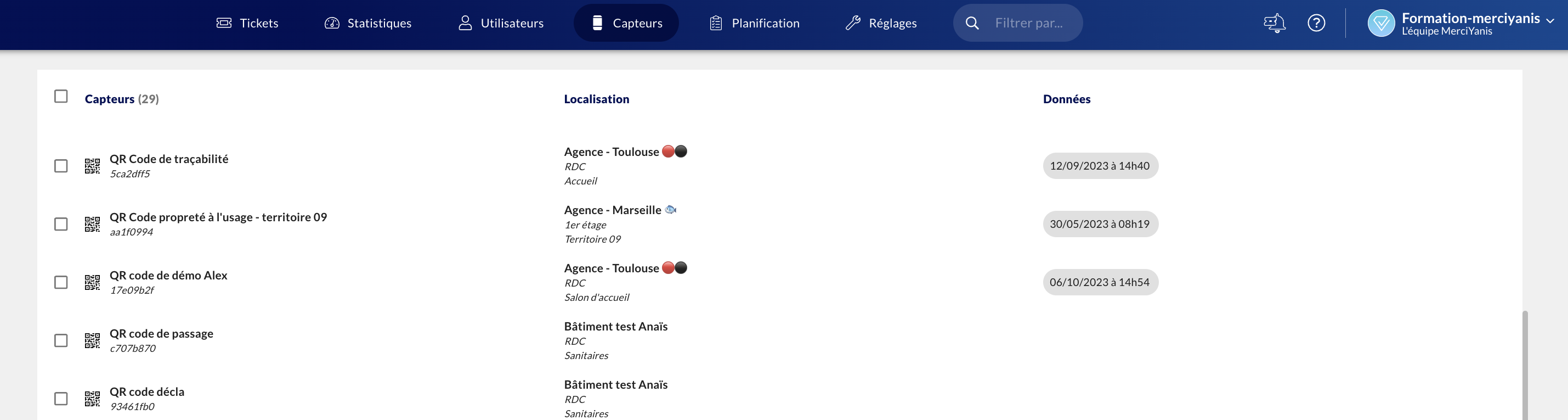Click QR icon for QR Code de traçabilité
Screen dimensions: 1568x420
point(93,166)
